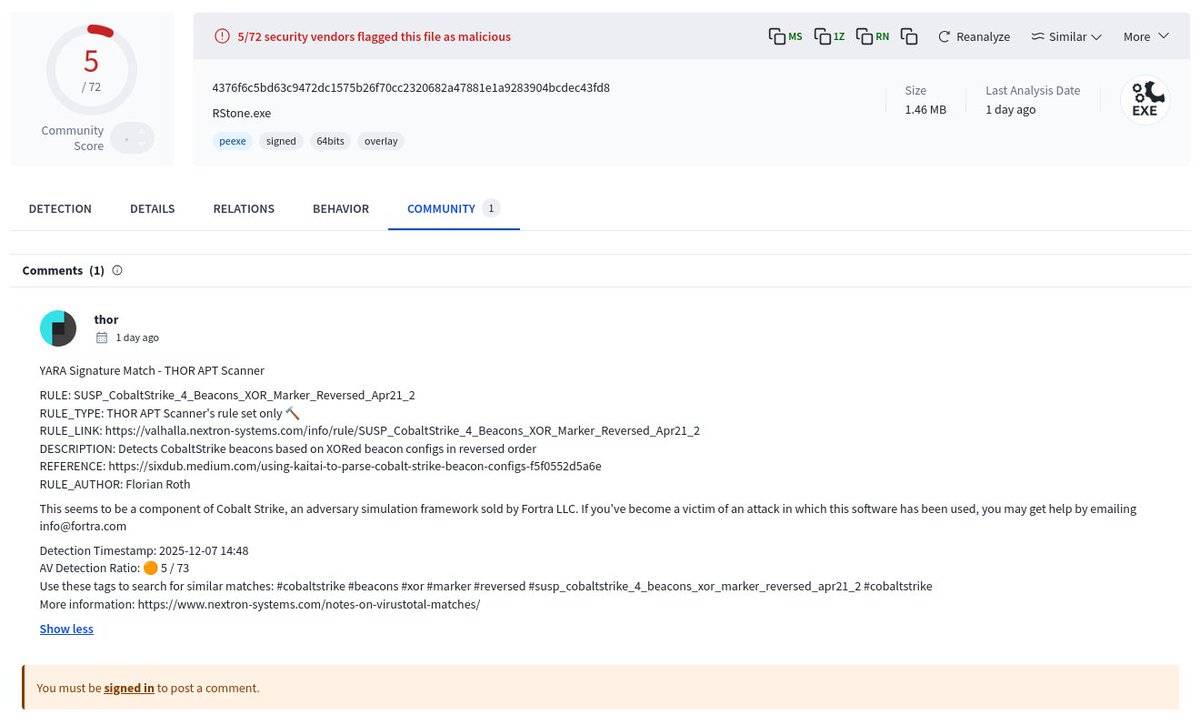Click the signed in link to log in
This screenshot has width=1200, height=725.
tap(129, 688)
